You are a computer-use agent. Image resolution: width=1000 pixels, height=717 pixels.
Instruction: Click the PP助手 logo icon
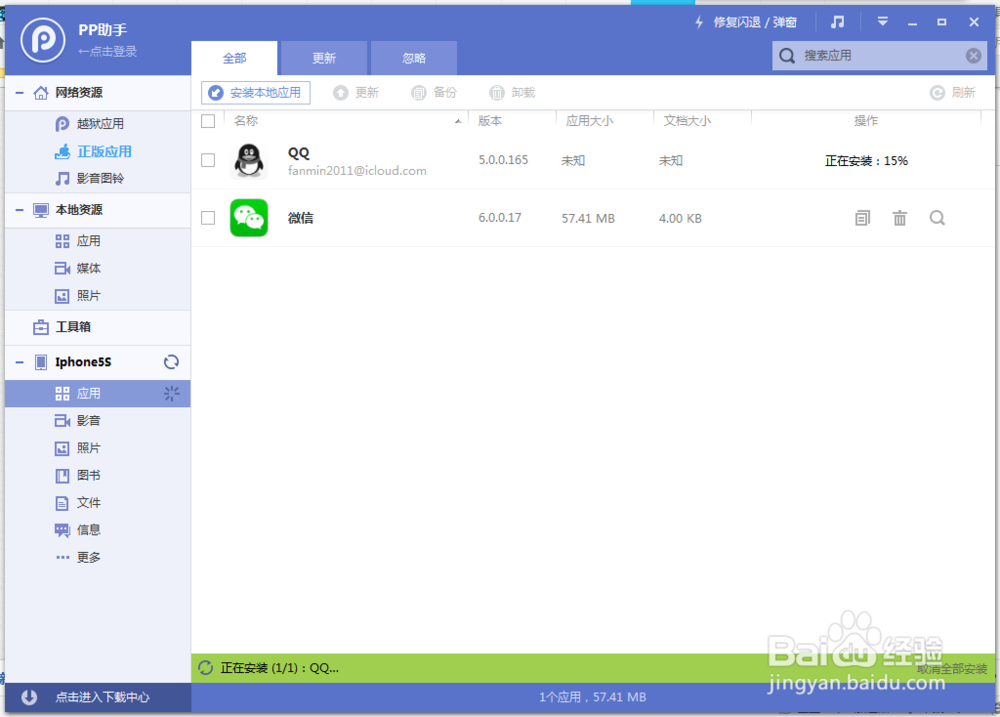pyautogui.click(x=43, y=40)
